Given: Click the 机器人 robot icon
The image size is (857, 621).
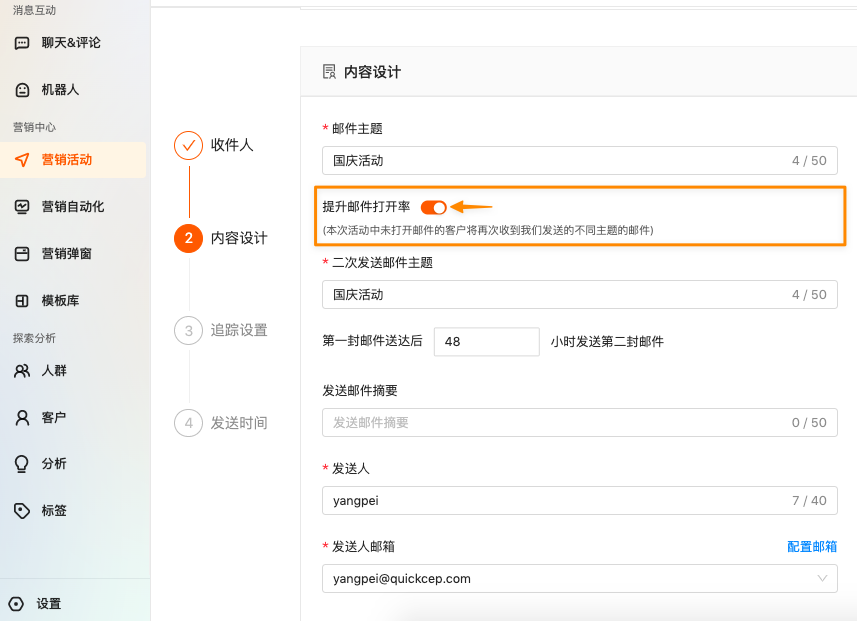Looking at the screenshot, I should coord(22,90).
